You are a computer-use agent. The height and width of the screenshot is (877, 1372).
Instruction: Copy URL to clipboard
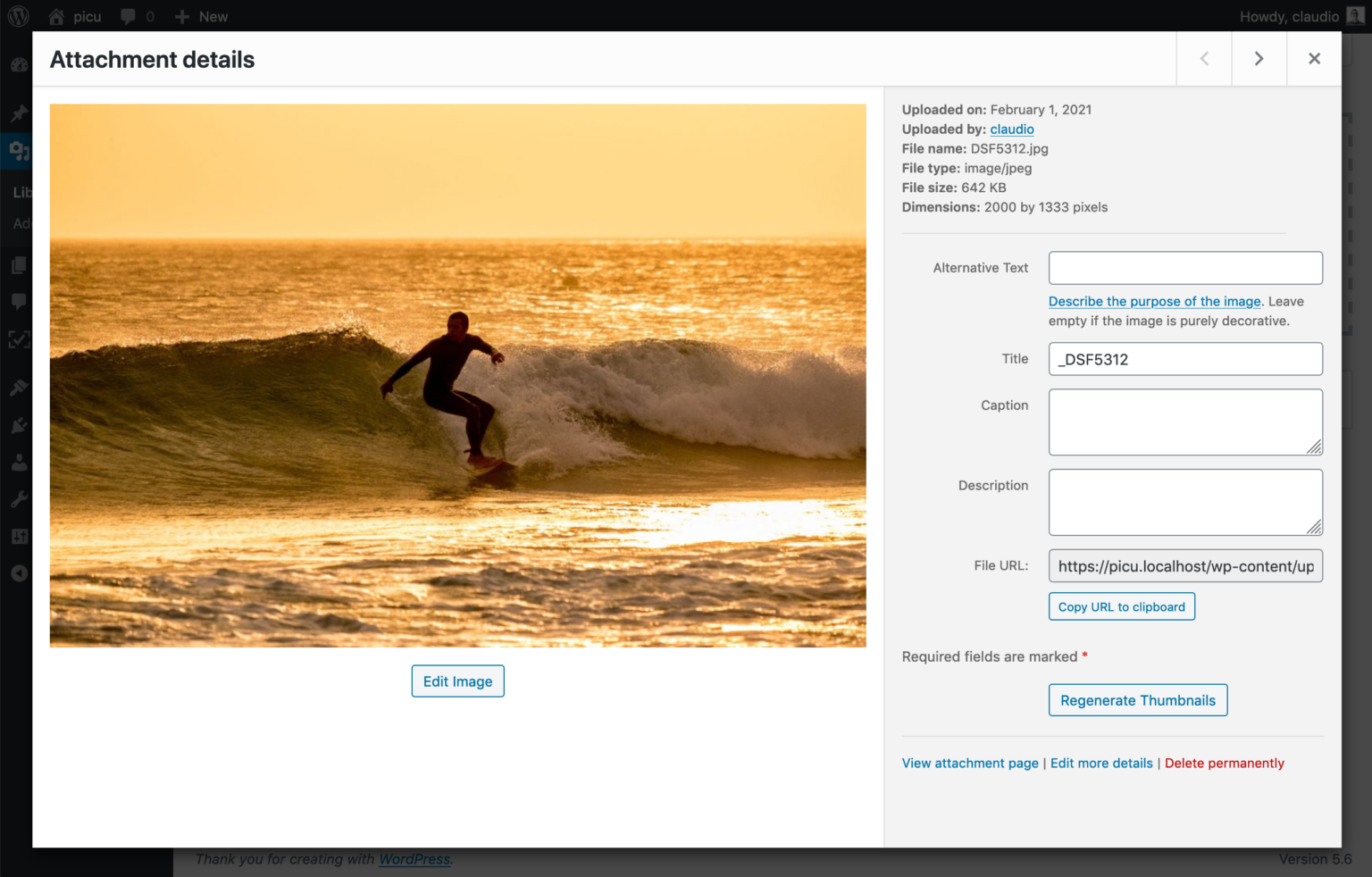pos(1121,606)
